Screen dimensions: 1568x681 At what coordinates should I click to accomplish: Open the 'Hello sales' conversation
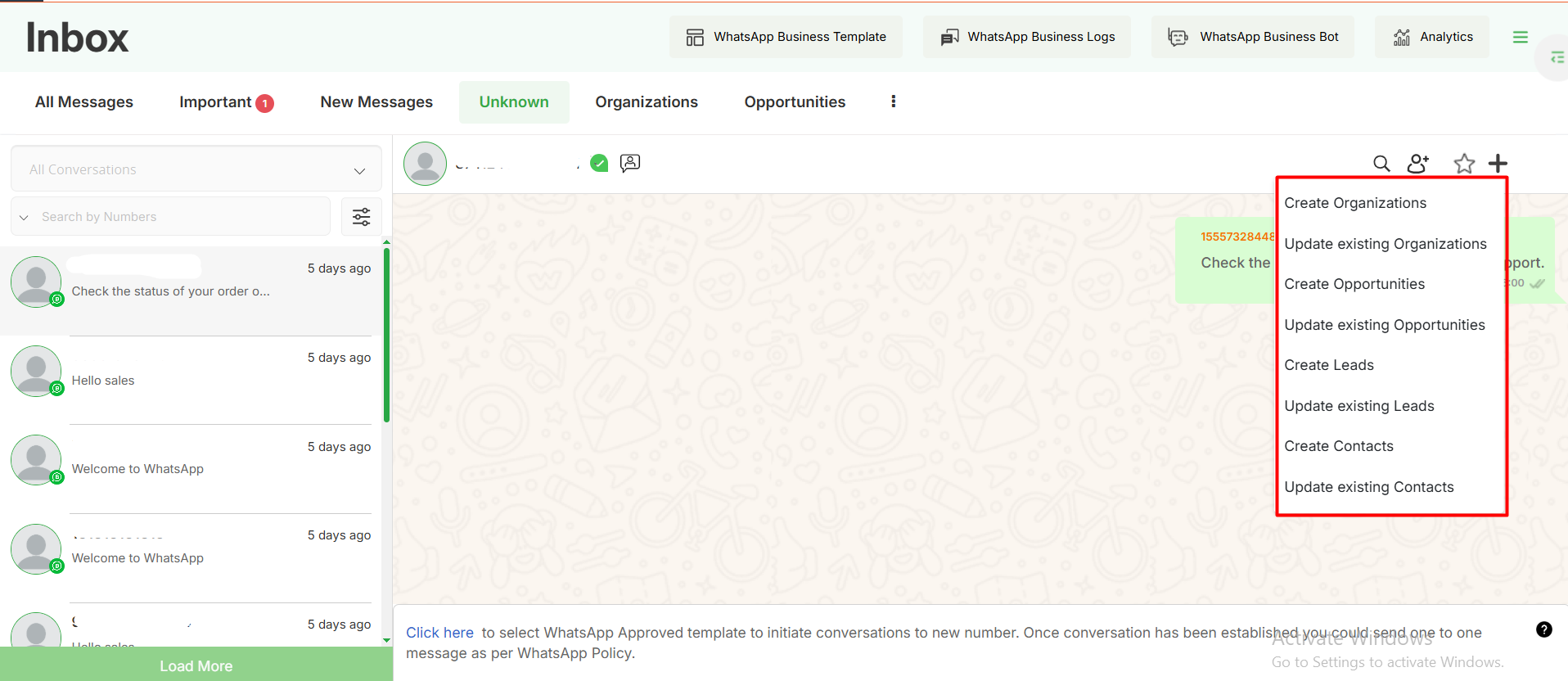pyautogui.click(x=191, y=380)
